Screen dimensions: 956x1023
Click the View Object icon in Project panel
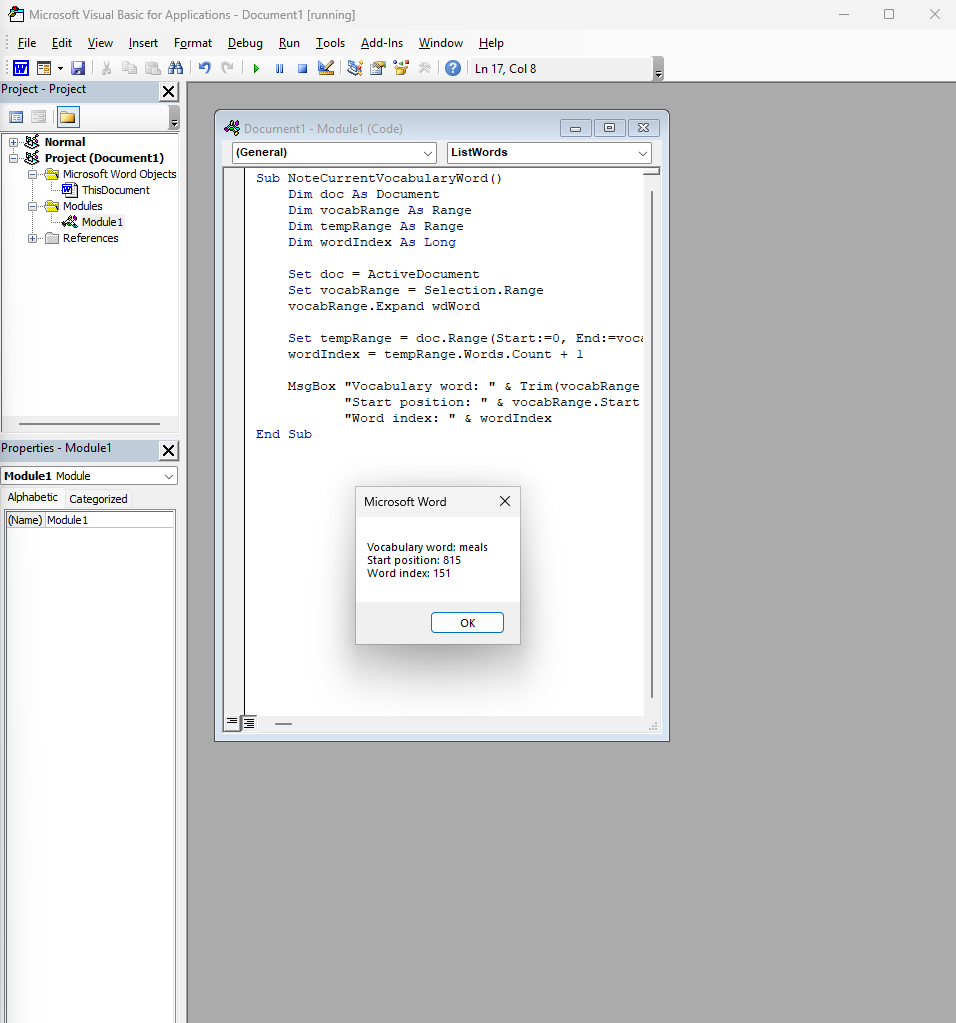39,117
